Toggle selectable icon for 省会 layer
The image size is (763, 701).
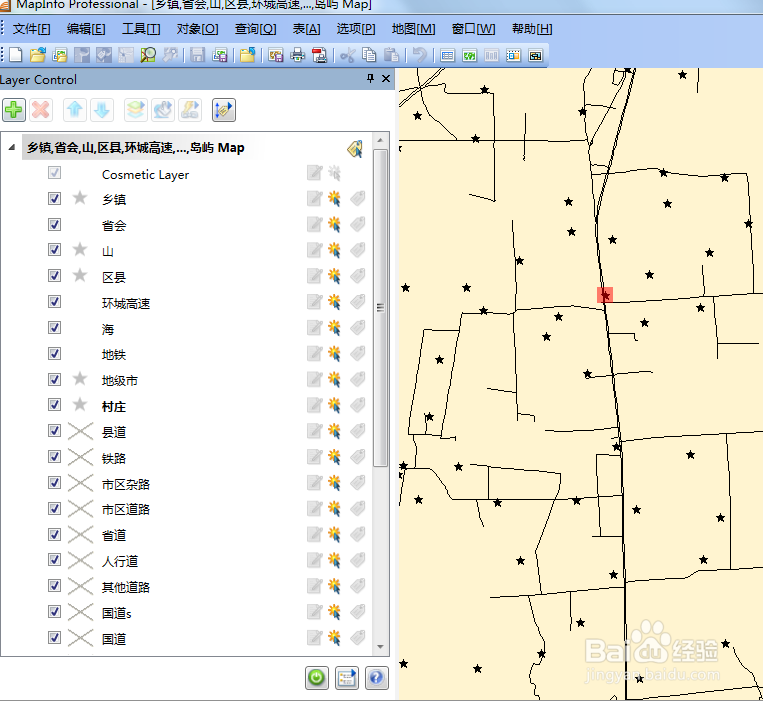334,224
